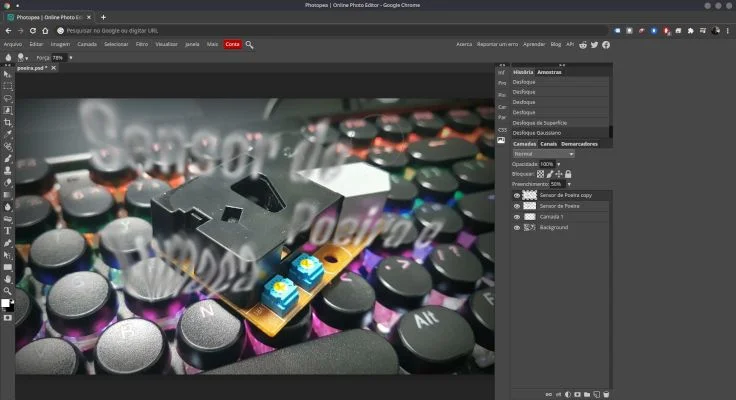Open the Reportar um erro link
The height and width of the screenshot is (400, 736).
coord(497,44)
